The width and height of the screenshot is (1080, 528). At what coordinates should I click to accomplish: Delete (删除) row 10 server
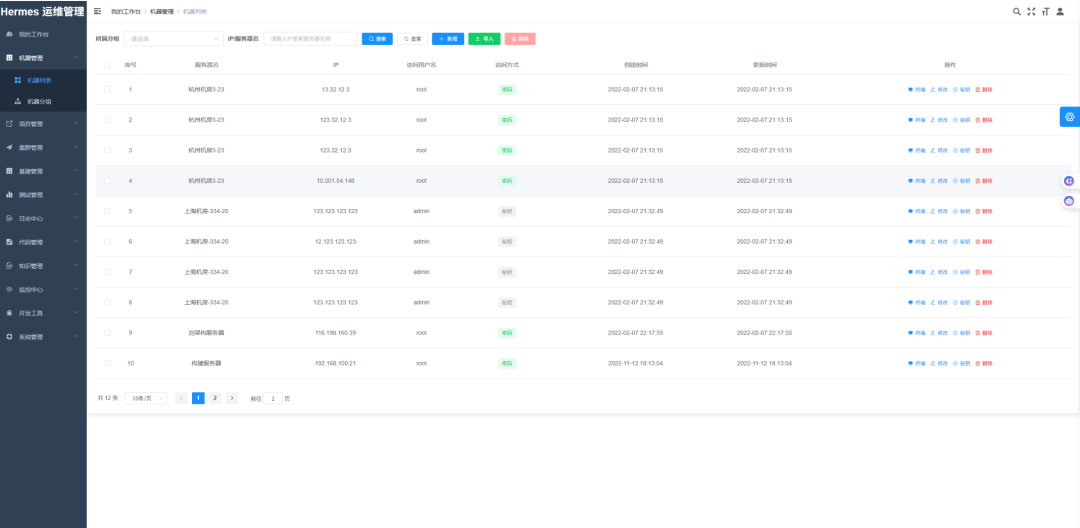[x=984, y=363]
